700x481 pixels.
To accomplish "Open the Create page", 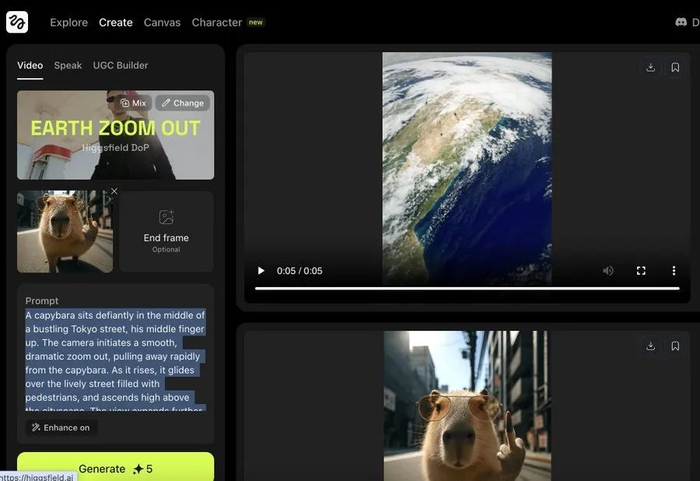I will coord(116,22).
